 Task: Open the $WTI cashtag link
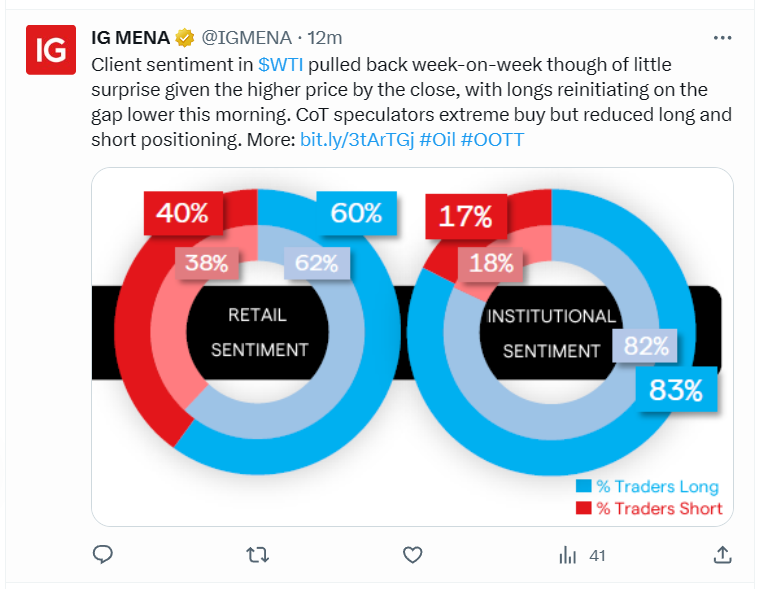pyautogui.click(x=281, y=64)
